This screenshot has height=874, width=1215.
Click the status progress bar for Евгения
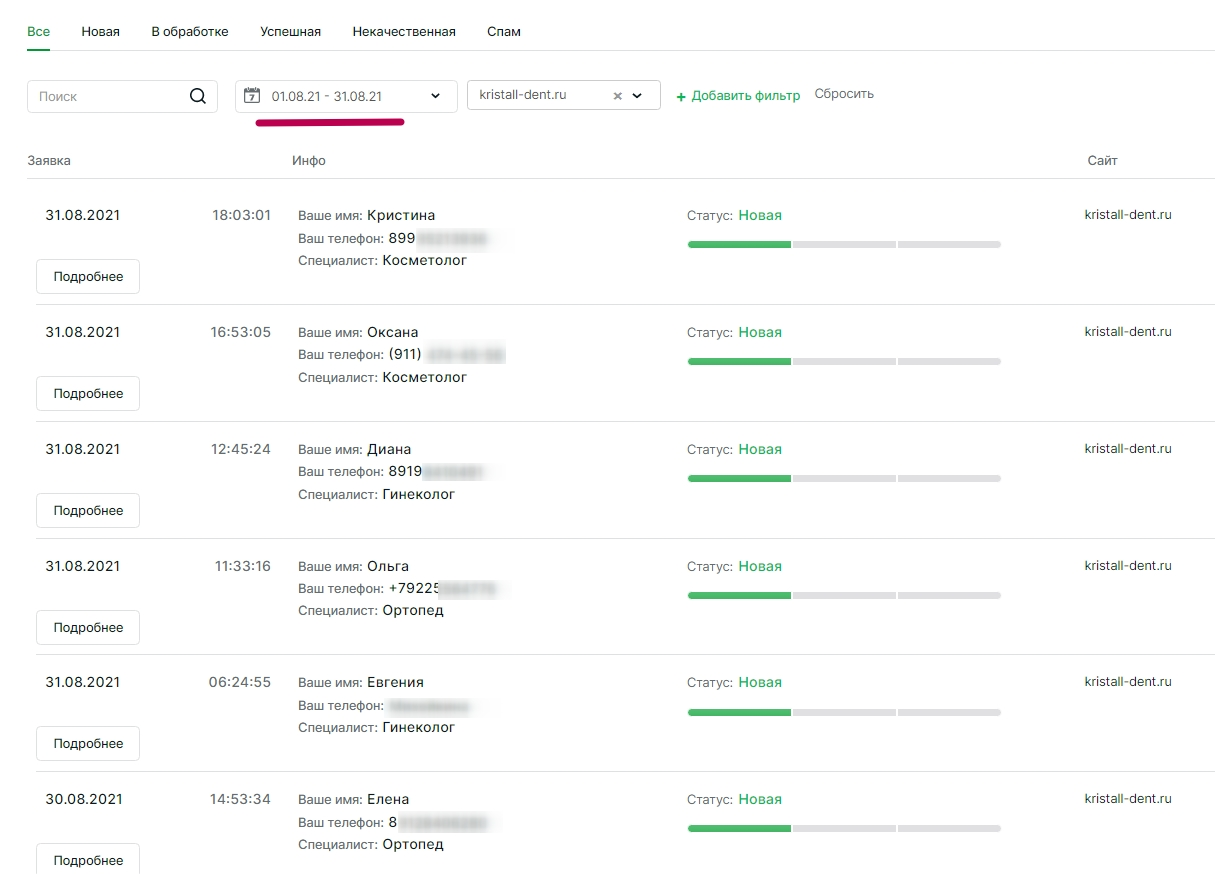coord(844,712)
